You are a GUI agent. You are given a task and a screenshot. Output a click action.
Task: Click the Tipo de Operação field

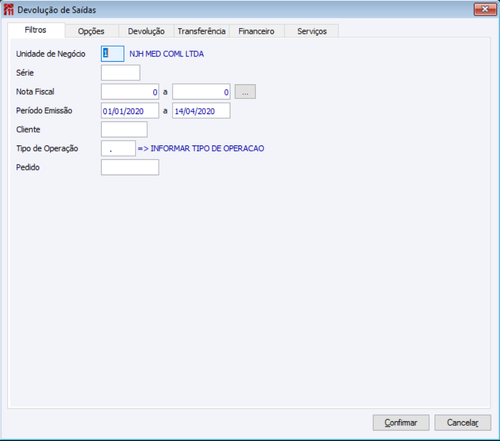(x=118, y=148)
